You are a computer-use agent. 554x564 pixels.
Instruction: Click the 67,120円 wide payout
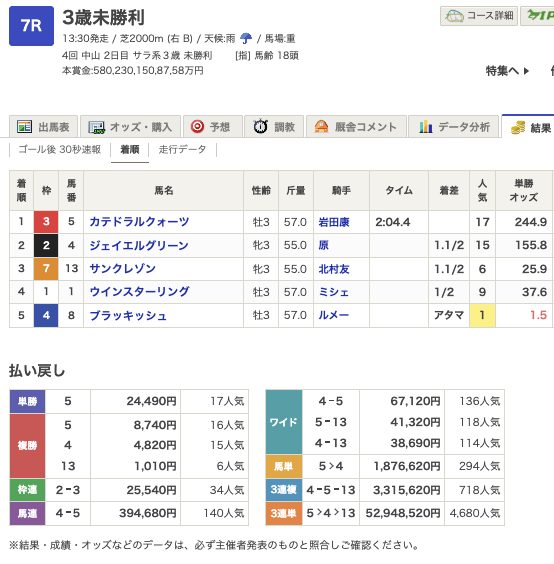416,401
